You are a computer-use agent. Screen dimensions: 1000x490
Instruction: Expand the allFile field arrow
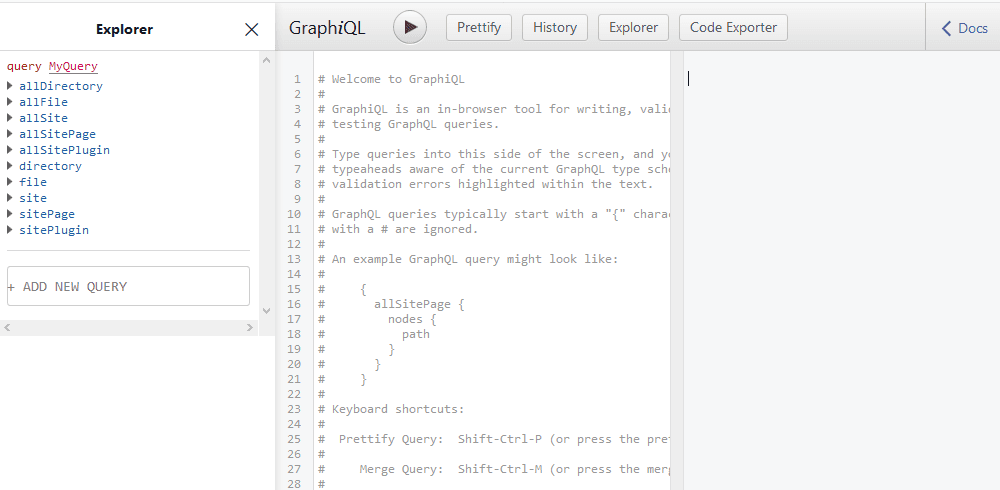tap(10, 101)
